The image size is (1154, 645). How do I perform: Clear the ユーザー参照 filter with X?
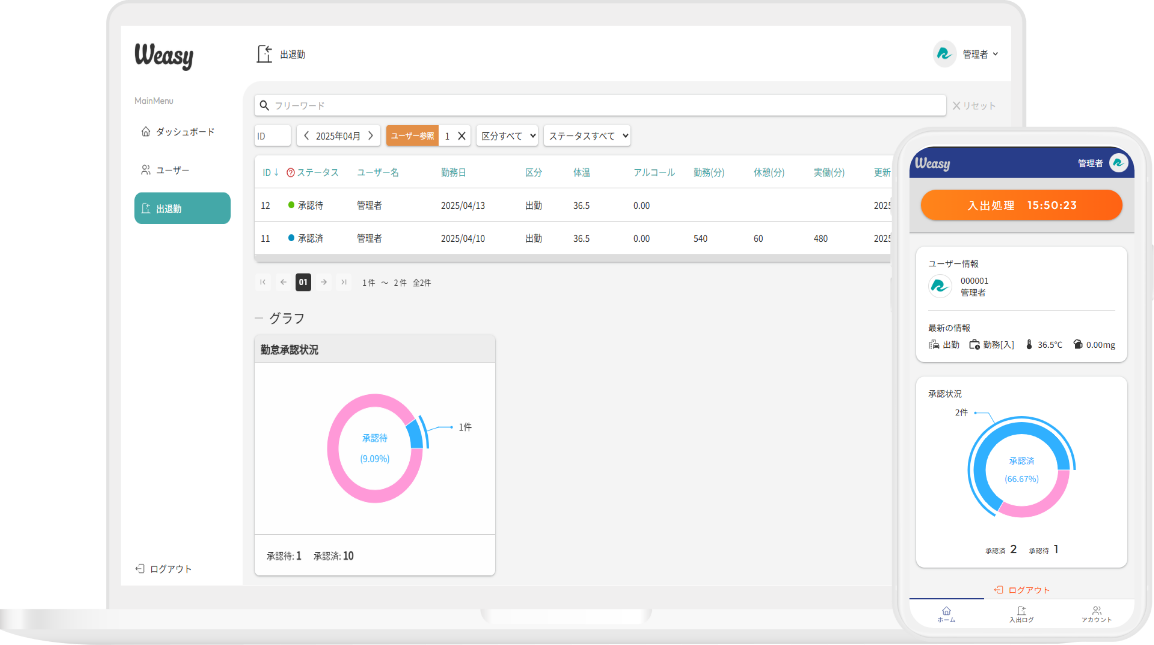click(x=461, y=136)
